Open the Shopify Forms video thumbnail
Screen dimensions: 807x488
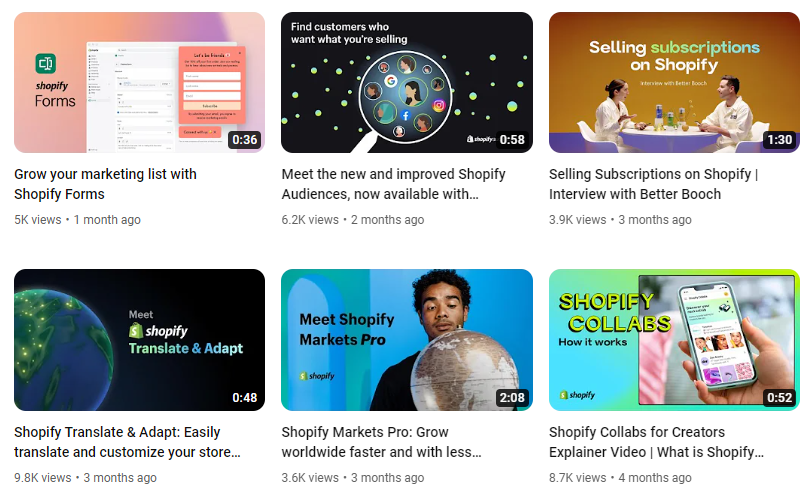139,82
